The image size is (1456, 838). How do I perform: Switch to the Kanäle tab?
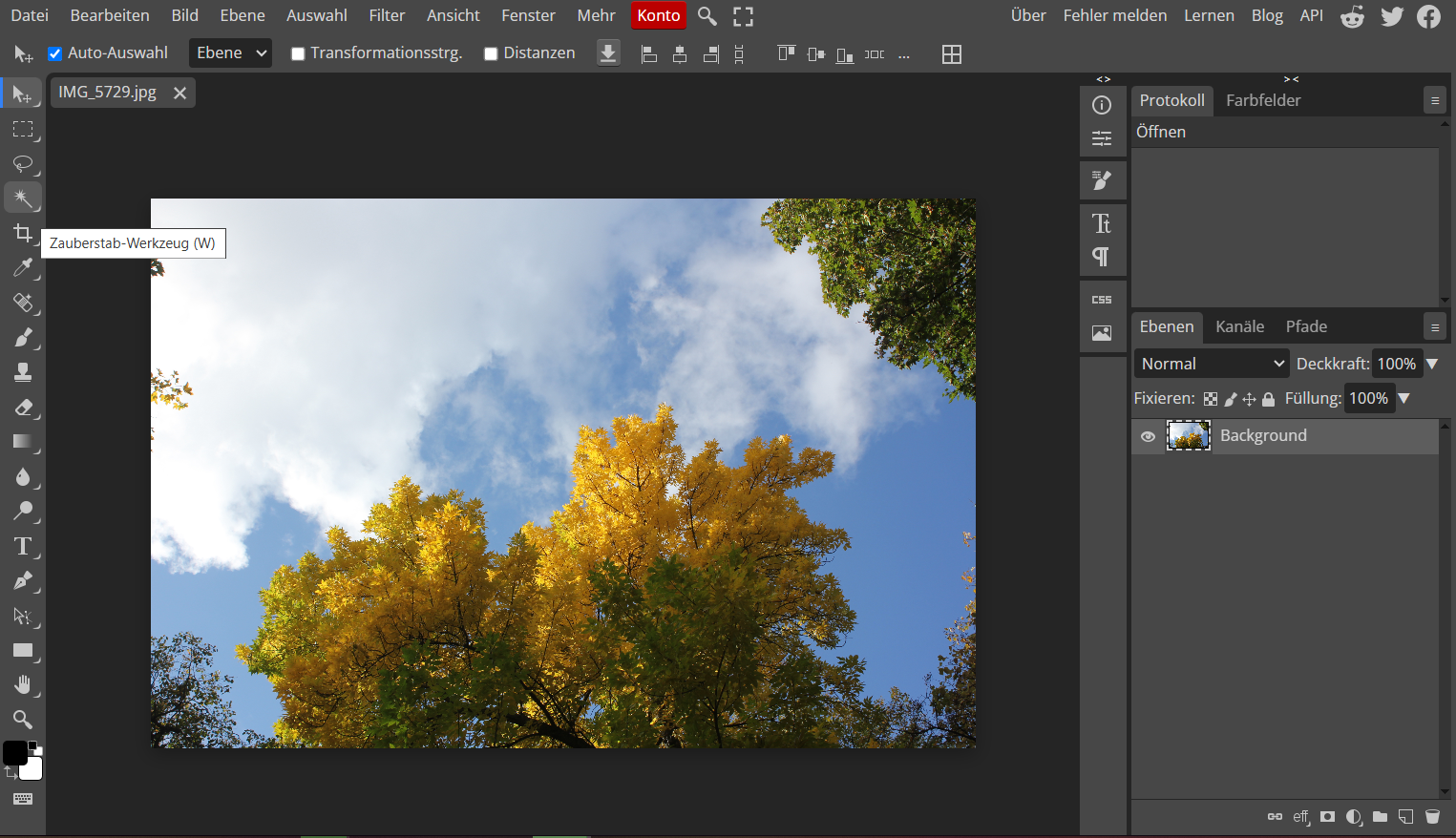coord(1238,325)
